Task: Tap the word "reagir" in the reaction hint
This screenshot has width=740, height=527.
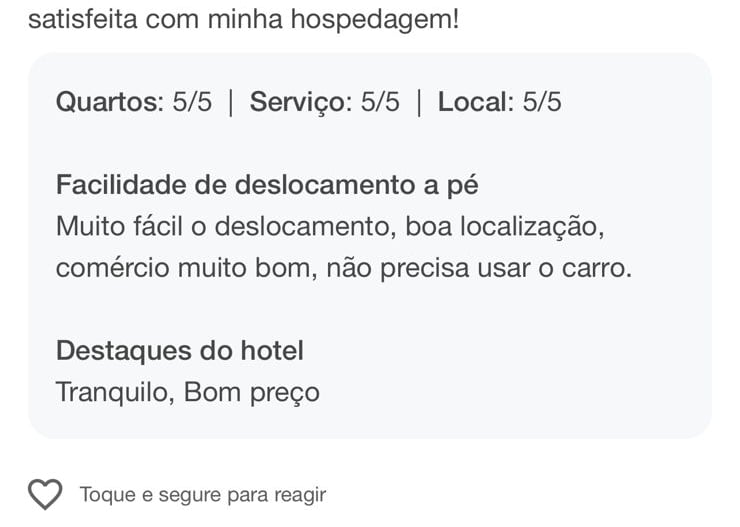Action: tap(298, 494)
